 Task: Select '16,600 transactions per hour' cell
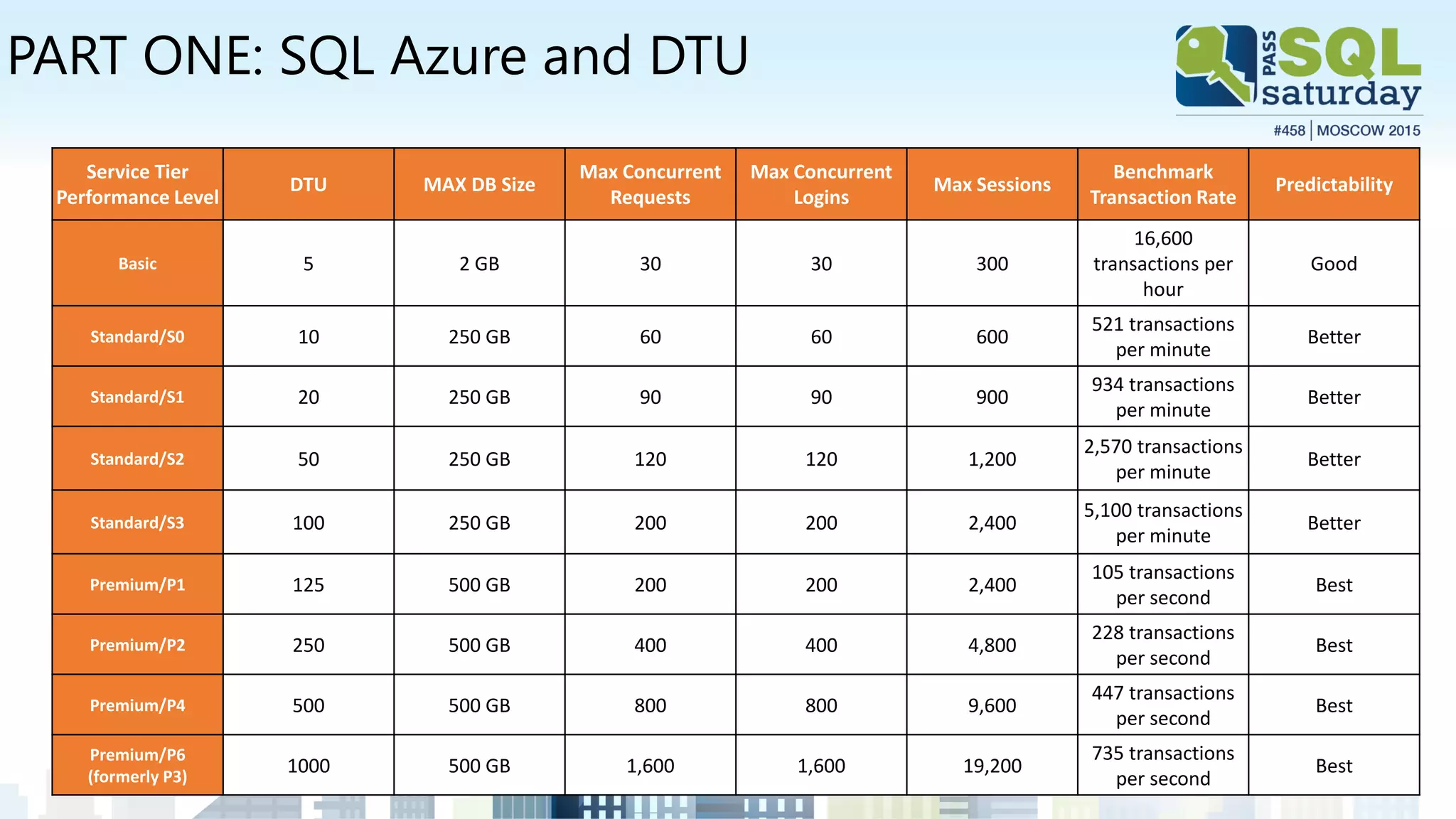(x=1163, y=263)
